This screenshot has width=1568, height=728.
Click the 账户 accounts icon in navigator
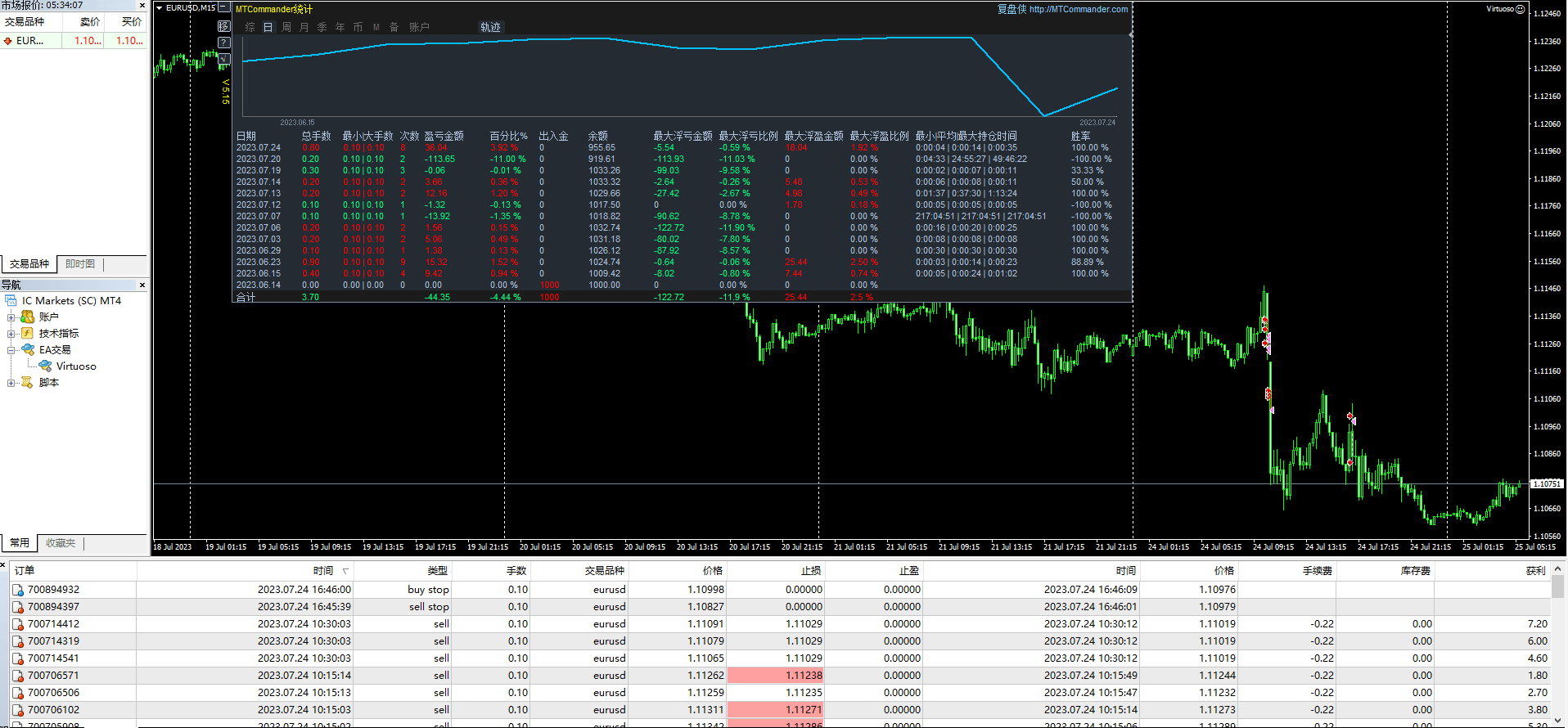pyautogui.click(x=28, y=317)
